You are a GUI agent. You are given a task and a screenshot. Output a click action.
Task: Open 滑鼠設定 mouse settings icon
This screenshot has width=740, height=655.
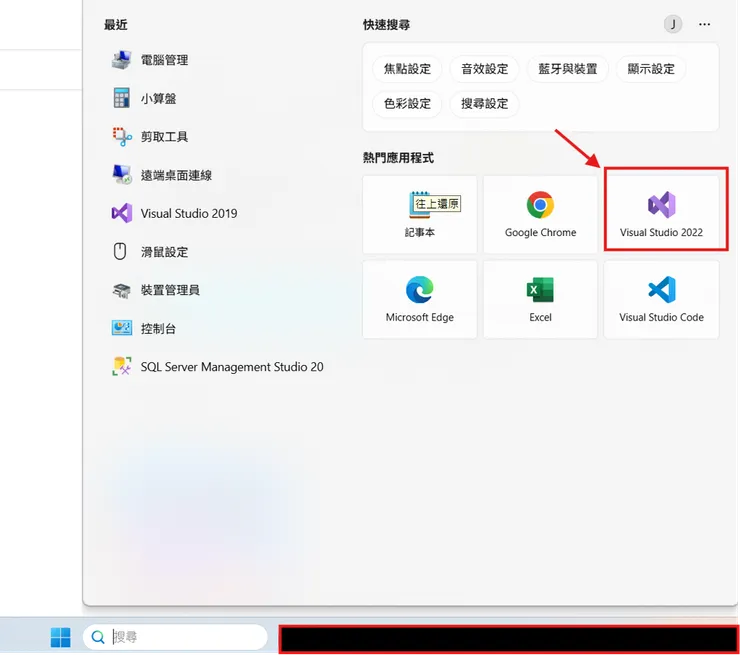(120, 252)
